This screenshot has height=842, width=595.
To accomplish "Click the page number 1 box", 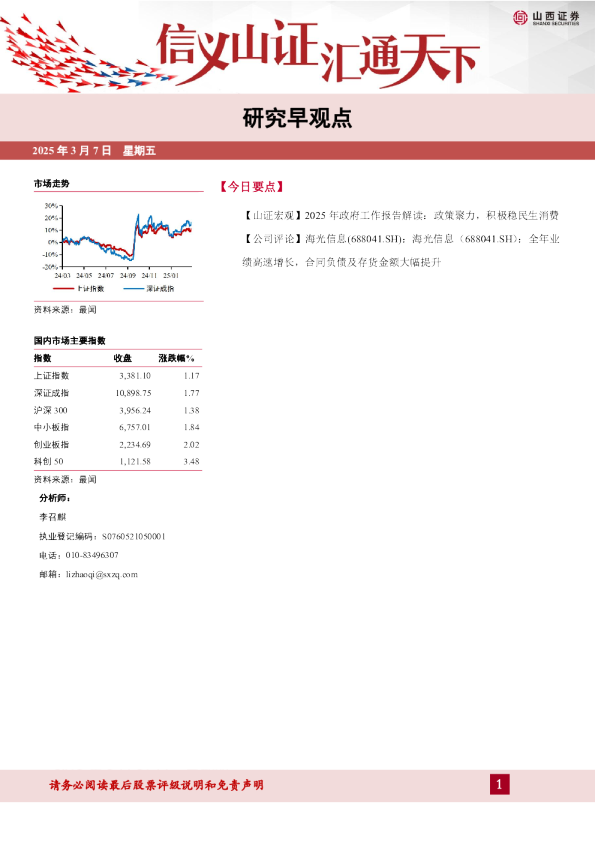I will click(499, 785).
